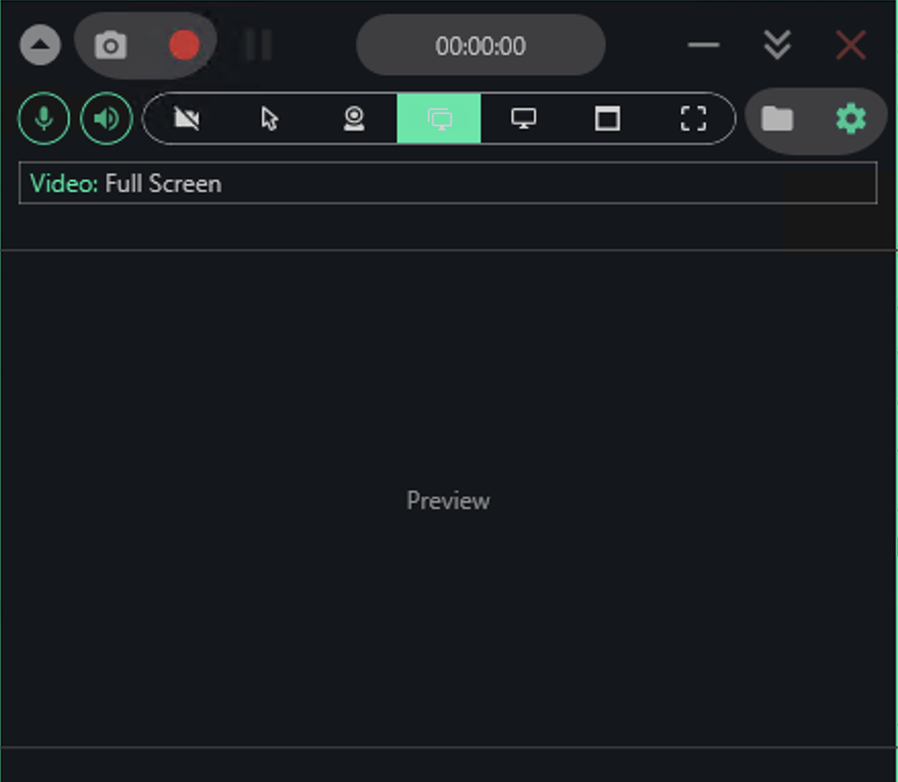Viewport: 898px width, 782px height.
Task: Click the 00:00:00 recording timer
Action: pyautogui.click(x=480, y=45)
